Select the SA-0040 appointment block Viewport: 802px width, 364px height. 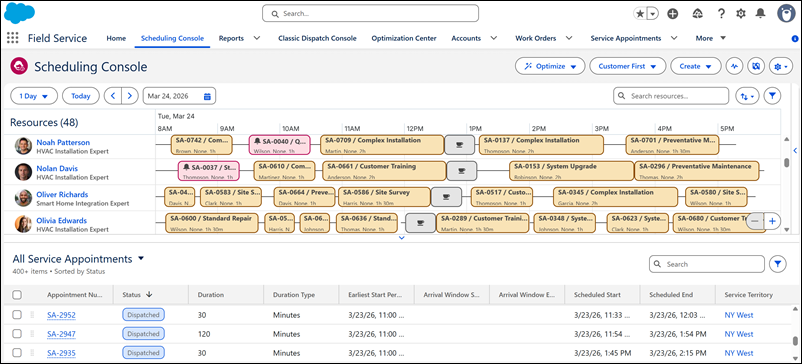279,145
